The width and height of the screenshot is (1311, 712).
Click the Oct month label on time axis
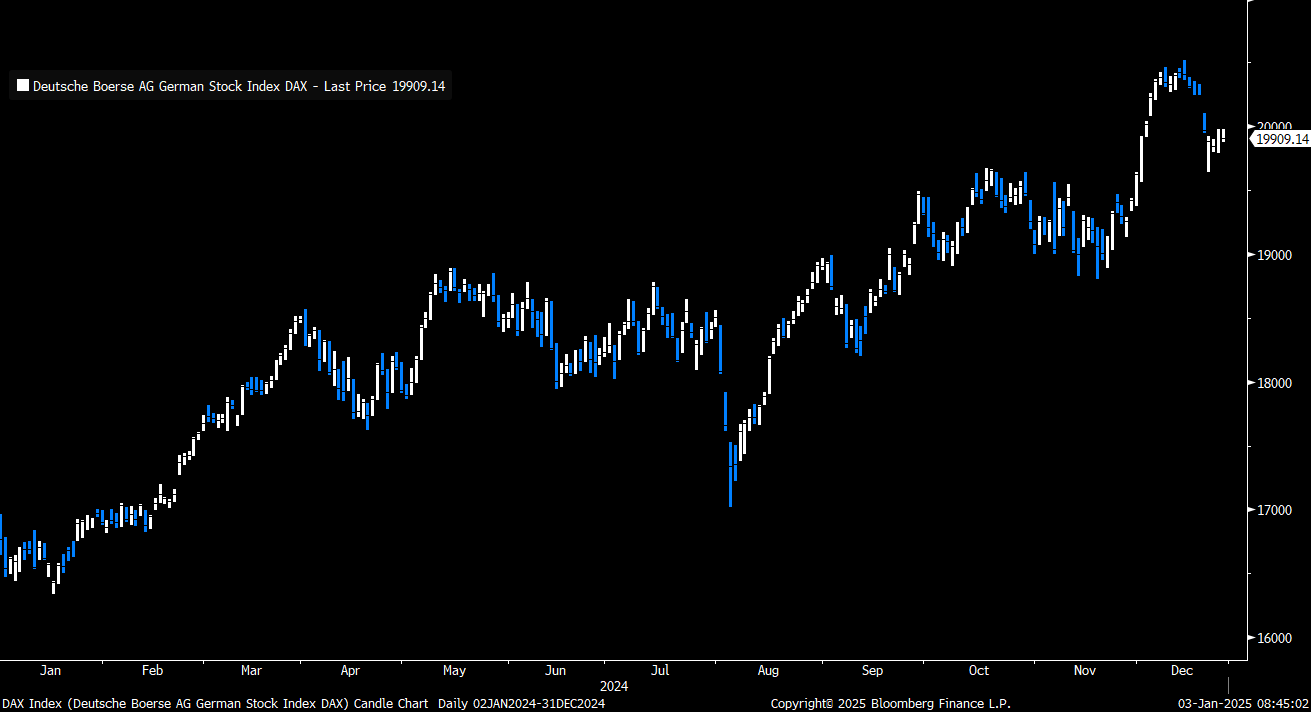coord(979,671)
